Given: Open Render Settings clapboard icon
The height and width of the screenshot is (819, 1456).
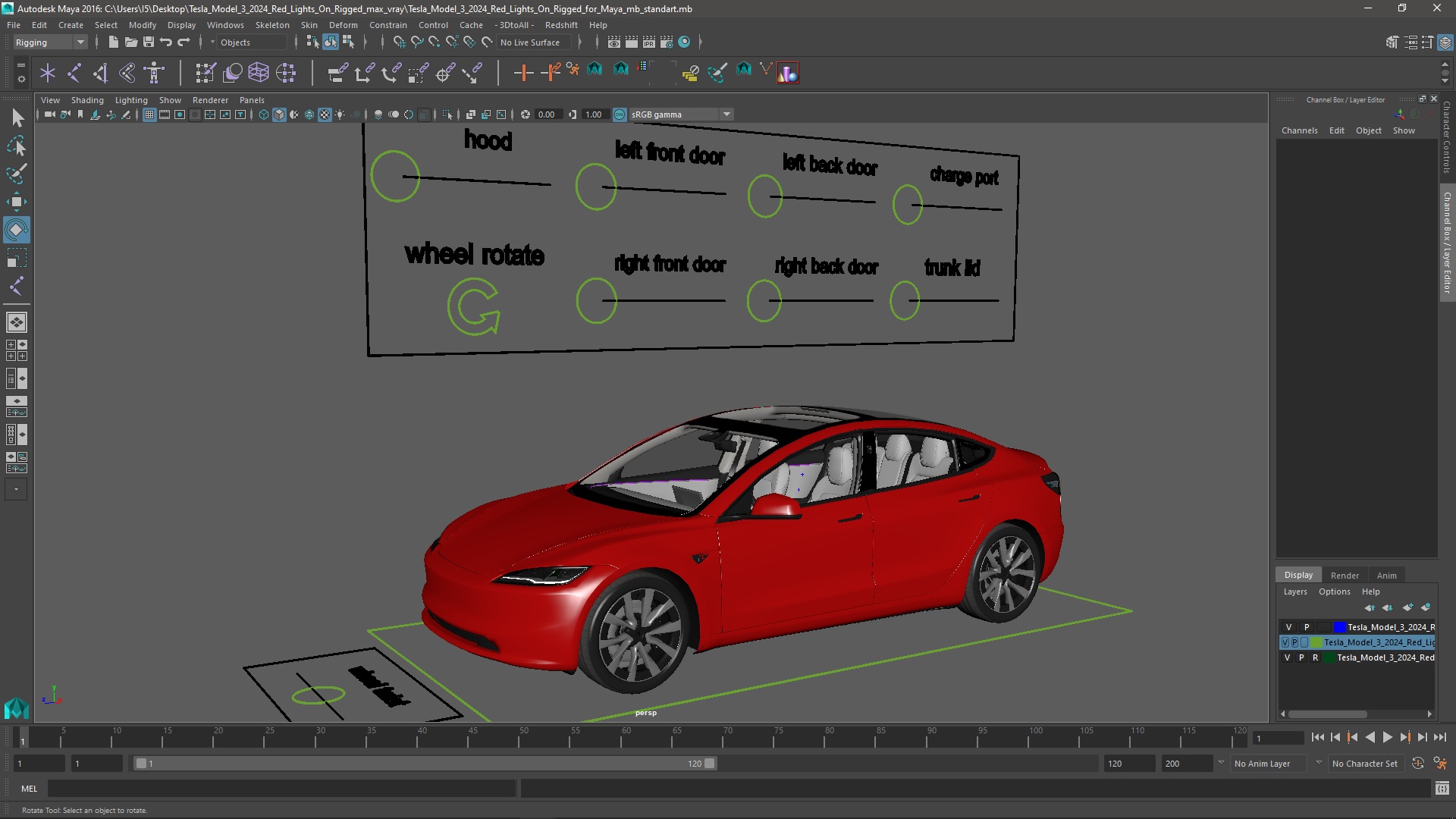Looking at the screenshot, I should (667, 42).
